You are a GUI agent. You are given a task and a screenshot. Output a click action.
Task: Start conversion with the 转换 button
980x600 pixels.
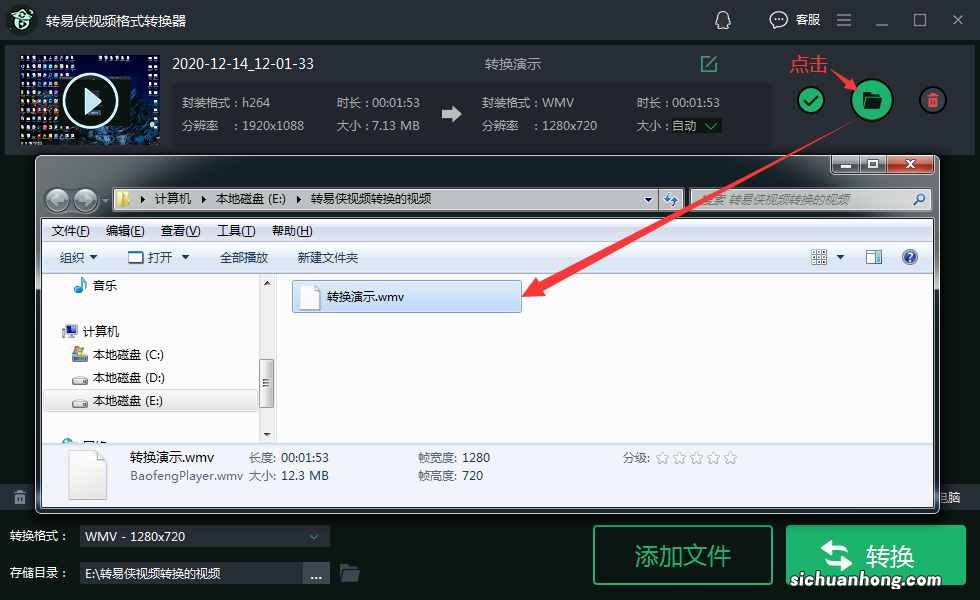(876, 555)
